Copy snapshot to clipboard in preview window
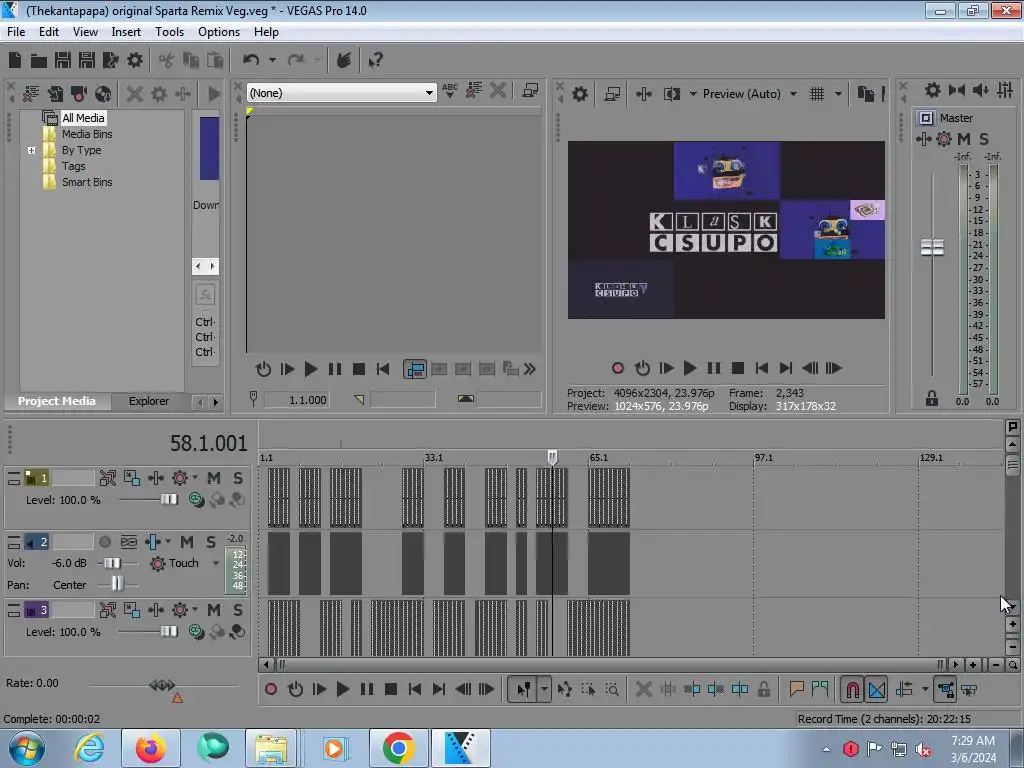1024x768 pixels. click(x=865, y=94)
